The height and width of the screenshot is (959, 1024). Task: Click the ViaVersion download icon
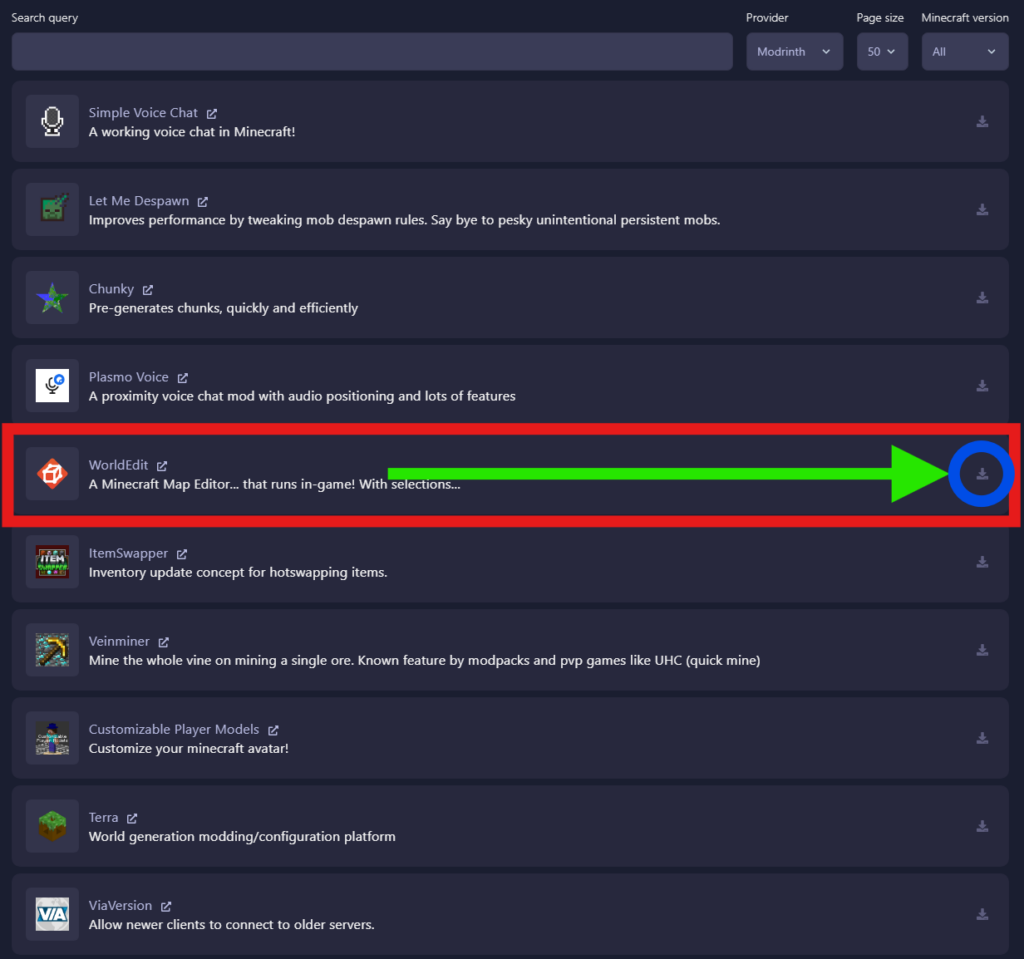click(x=982, y=914)
